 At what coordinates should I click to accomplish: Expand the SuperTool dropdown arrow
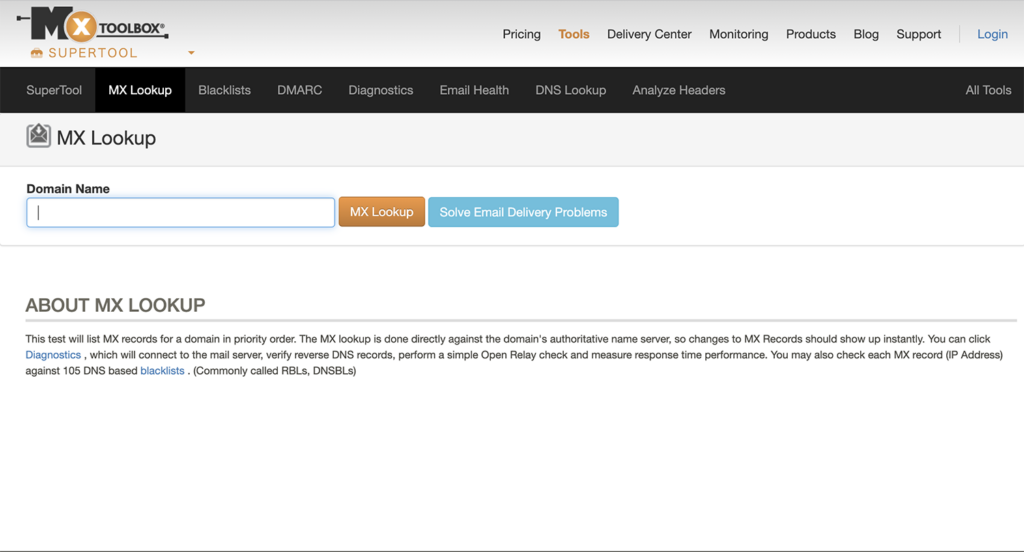tap(191, 53)
